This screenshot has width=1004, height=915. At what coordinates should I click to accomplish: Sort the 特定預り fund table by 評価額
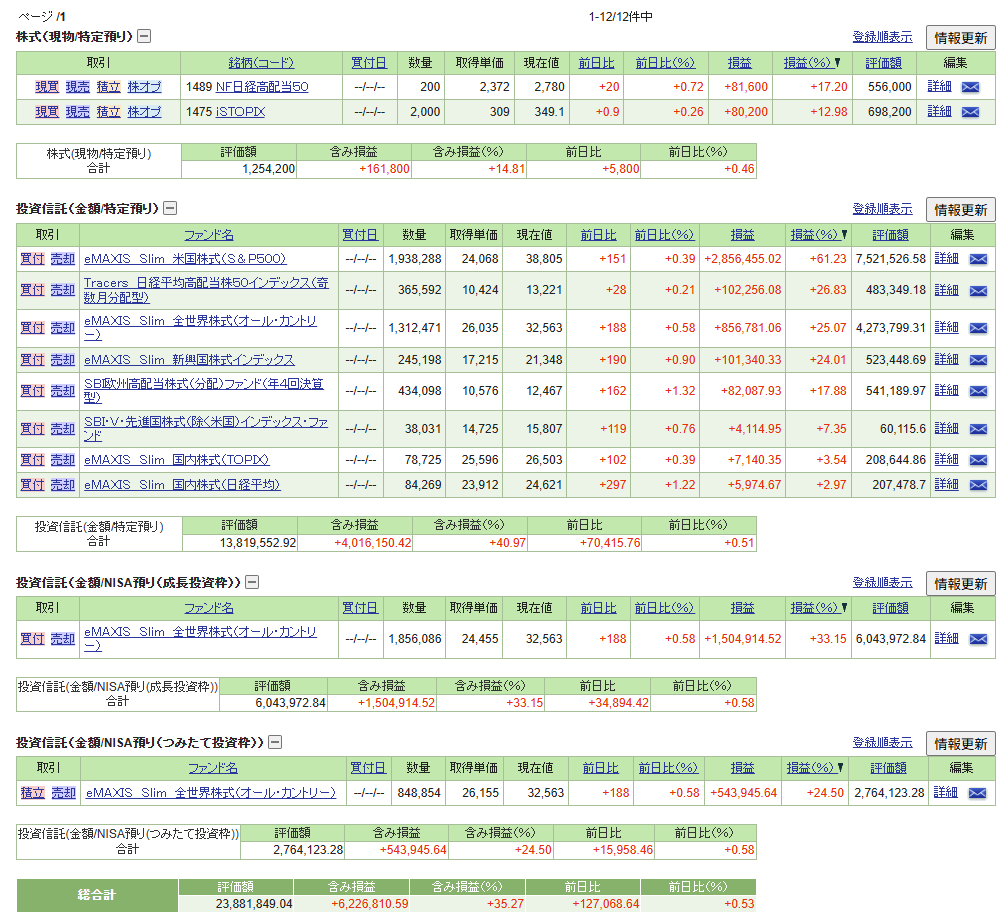coord(890,235)
